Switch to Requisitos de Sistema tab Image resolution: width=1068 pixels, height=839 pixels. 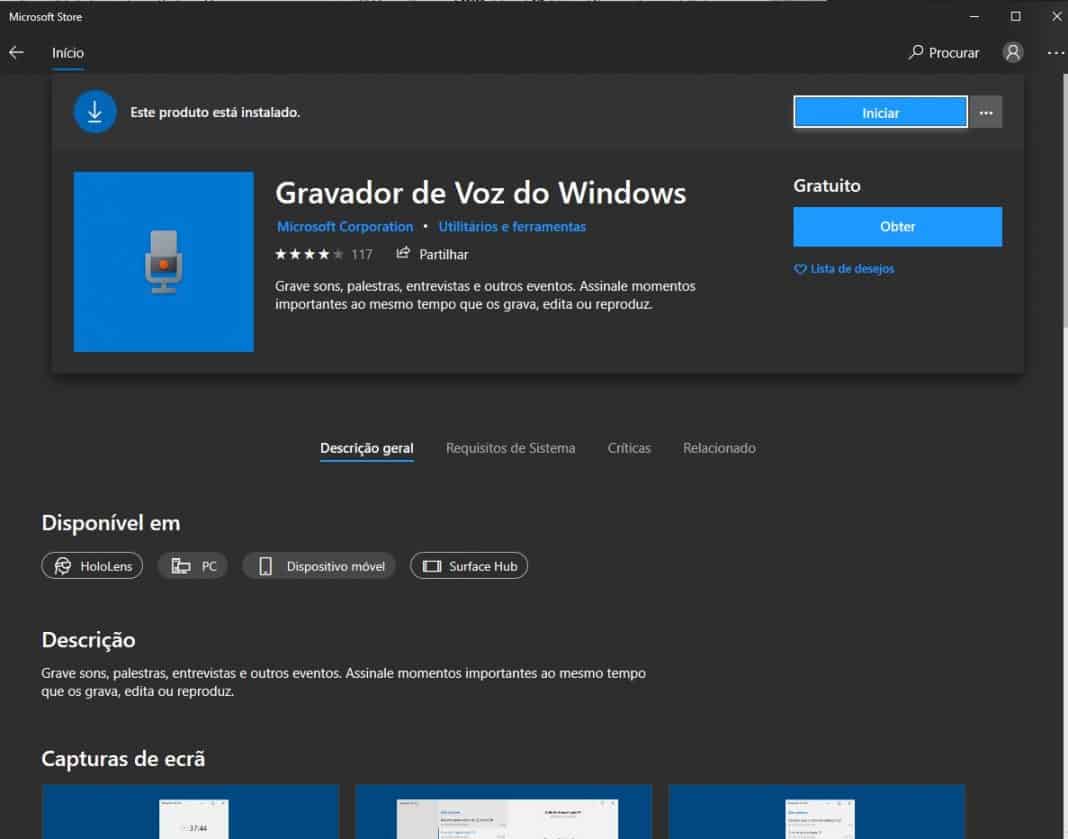[x=510, y=448]
